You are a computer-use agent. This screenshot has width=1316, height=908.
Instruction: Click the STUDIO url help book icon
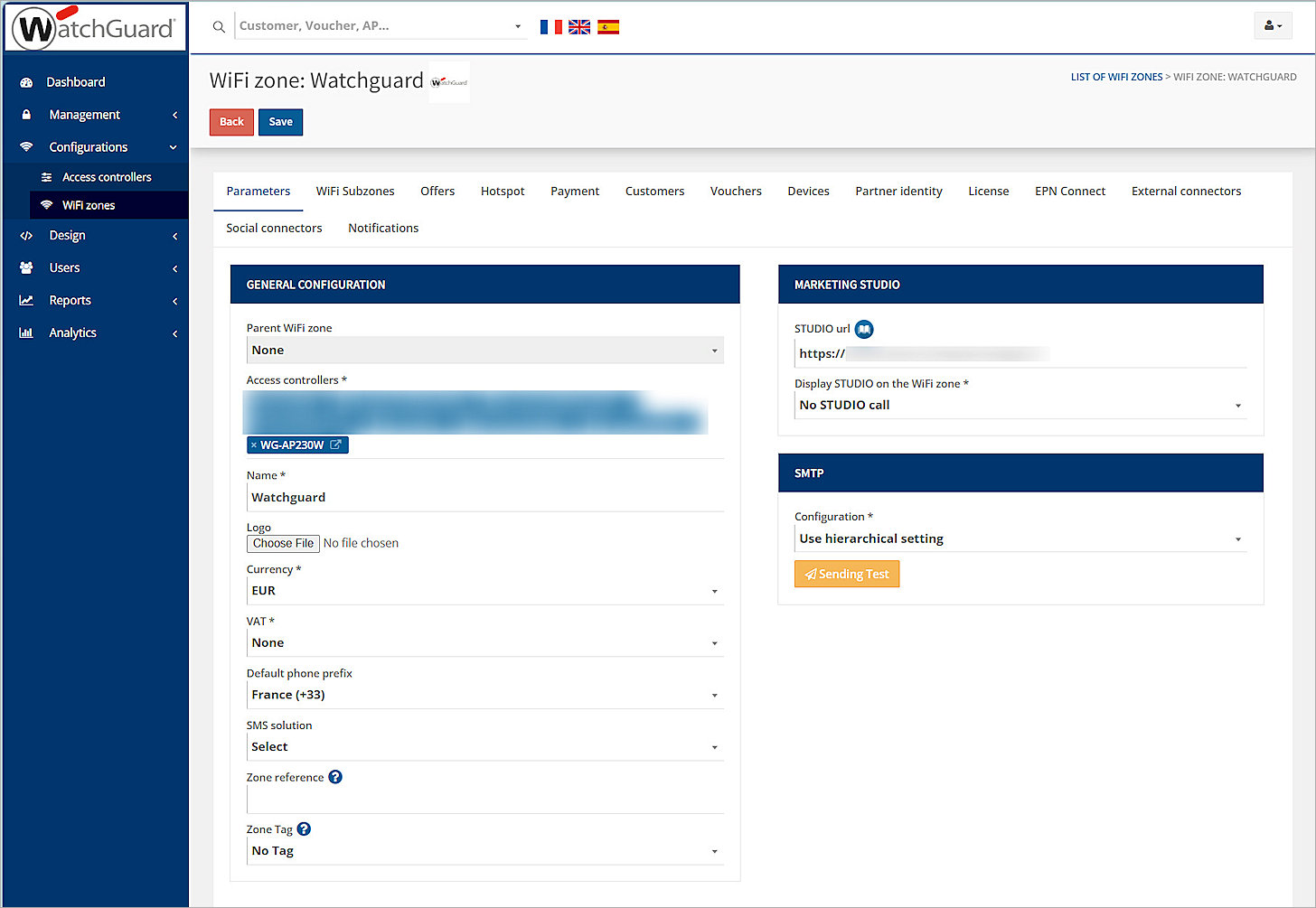tap(864, 329)
